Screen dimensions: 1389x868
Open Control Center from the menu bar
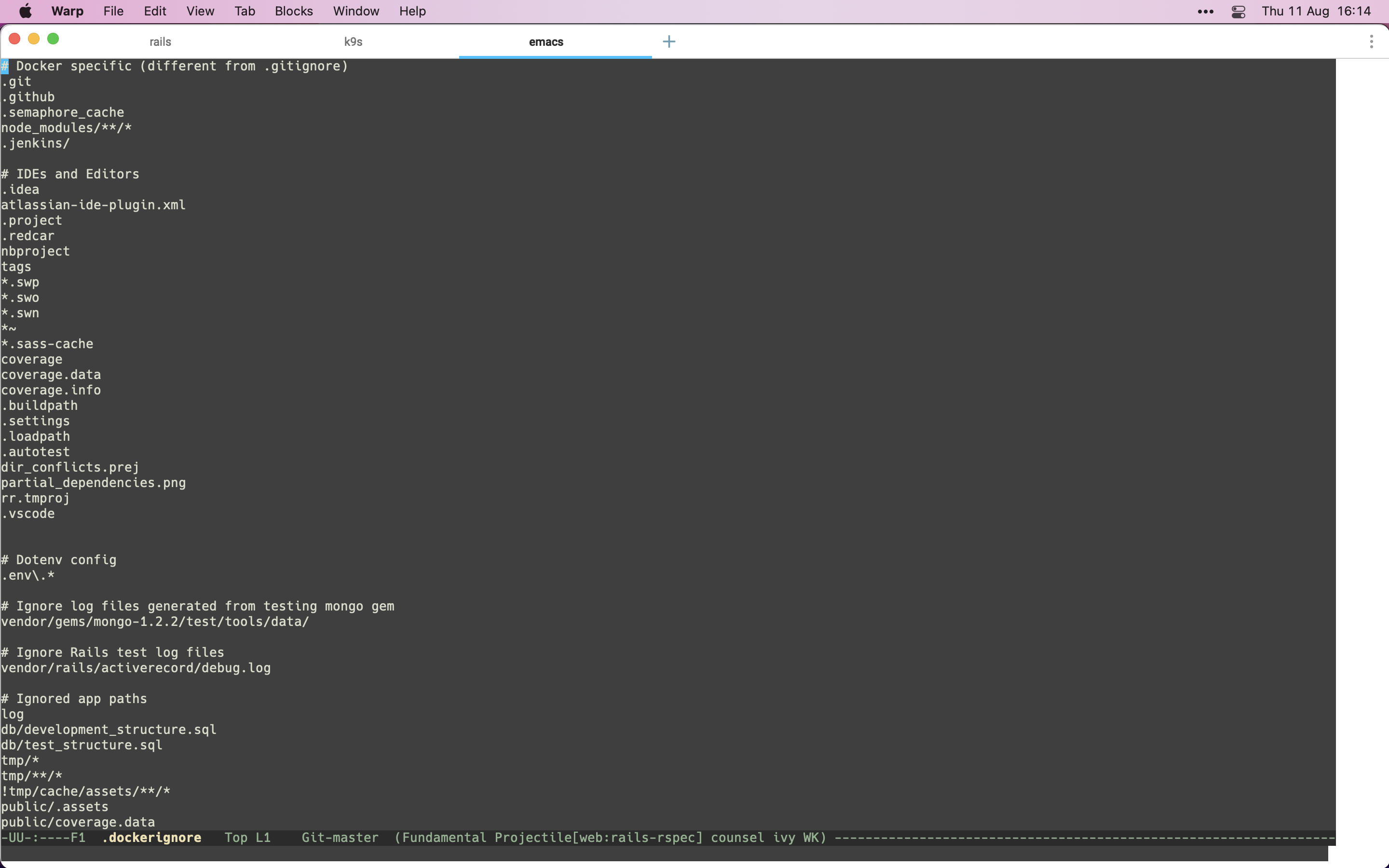coord(1238,11)
